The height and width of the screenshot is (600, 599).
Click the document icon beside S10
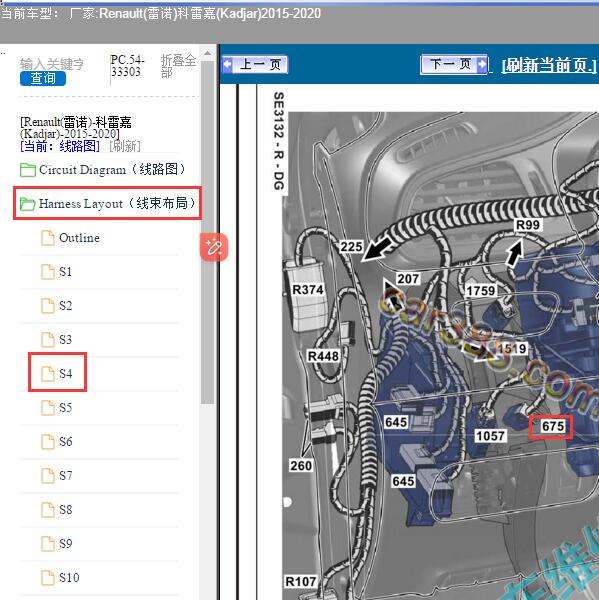(x=48, y=577)
